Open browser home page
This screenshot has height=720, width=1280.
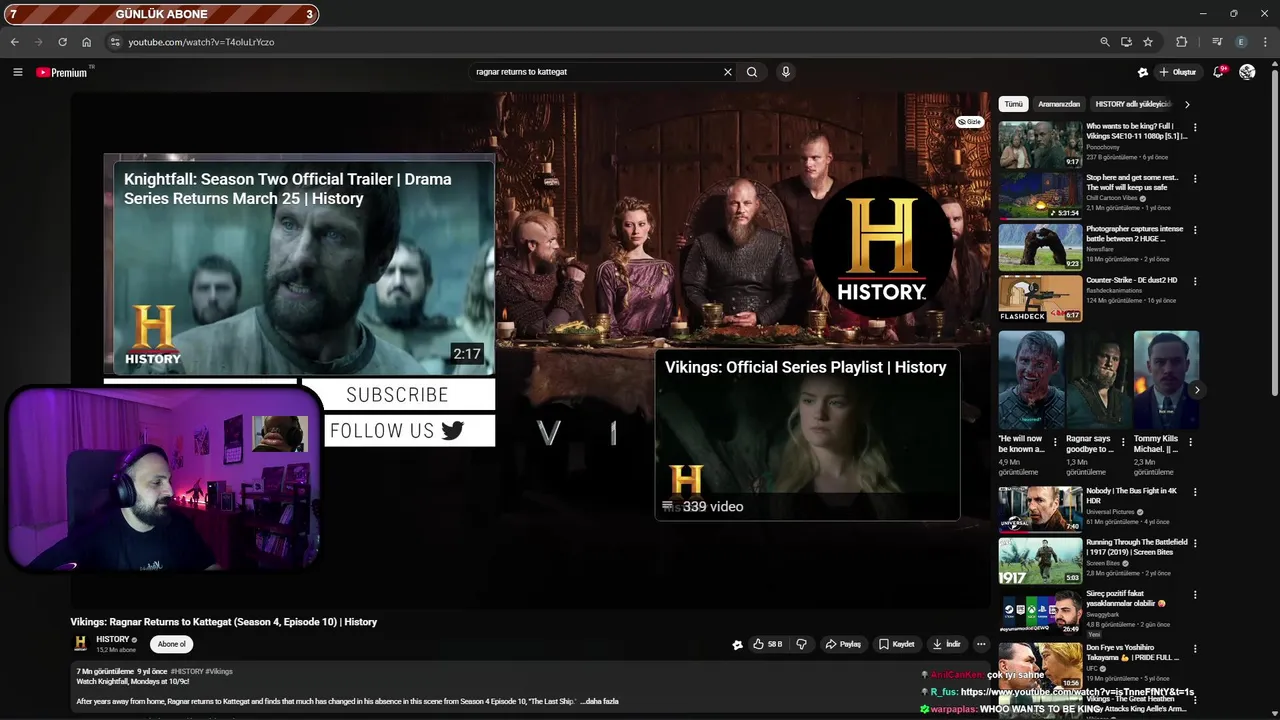[87, 42]
